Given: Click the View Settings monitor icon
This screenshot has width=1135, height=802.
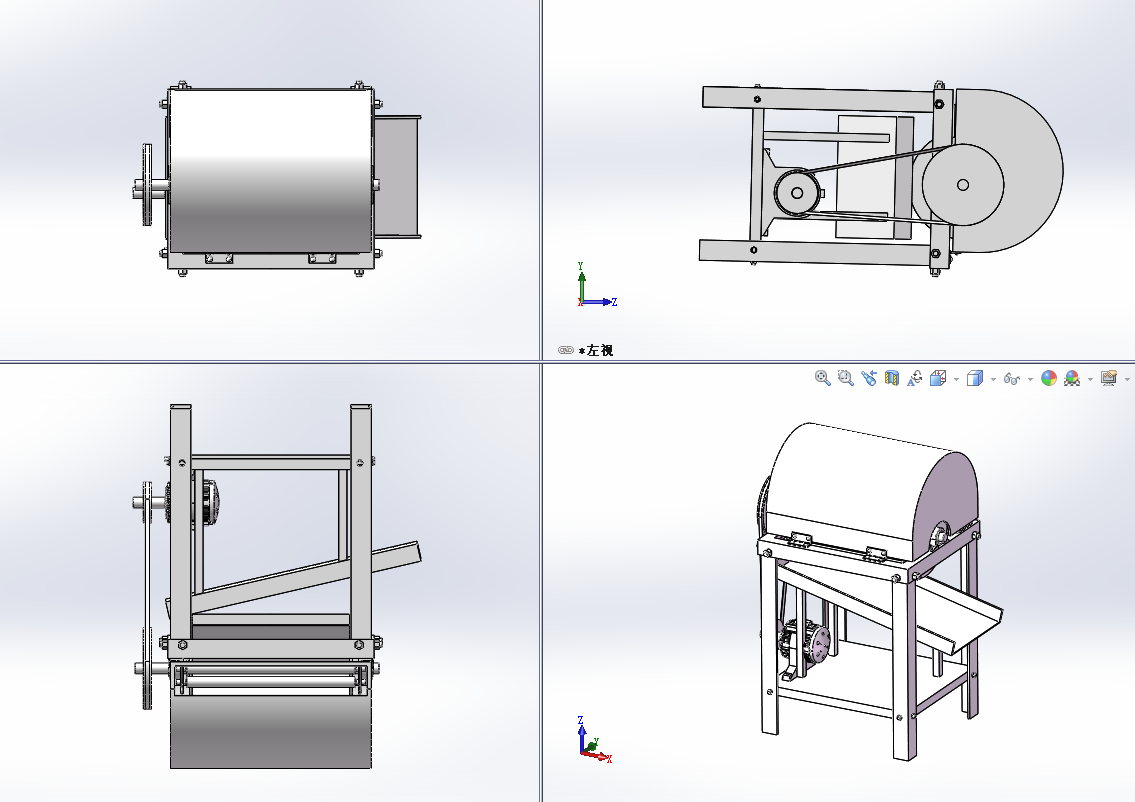Looking at the screenshot, I should coord(1108,378).
